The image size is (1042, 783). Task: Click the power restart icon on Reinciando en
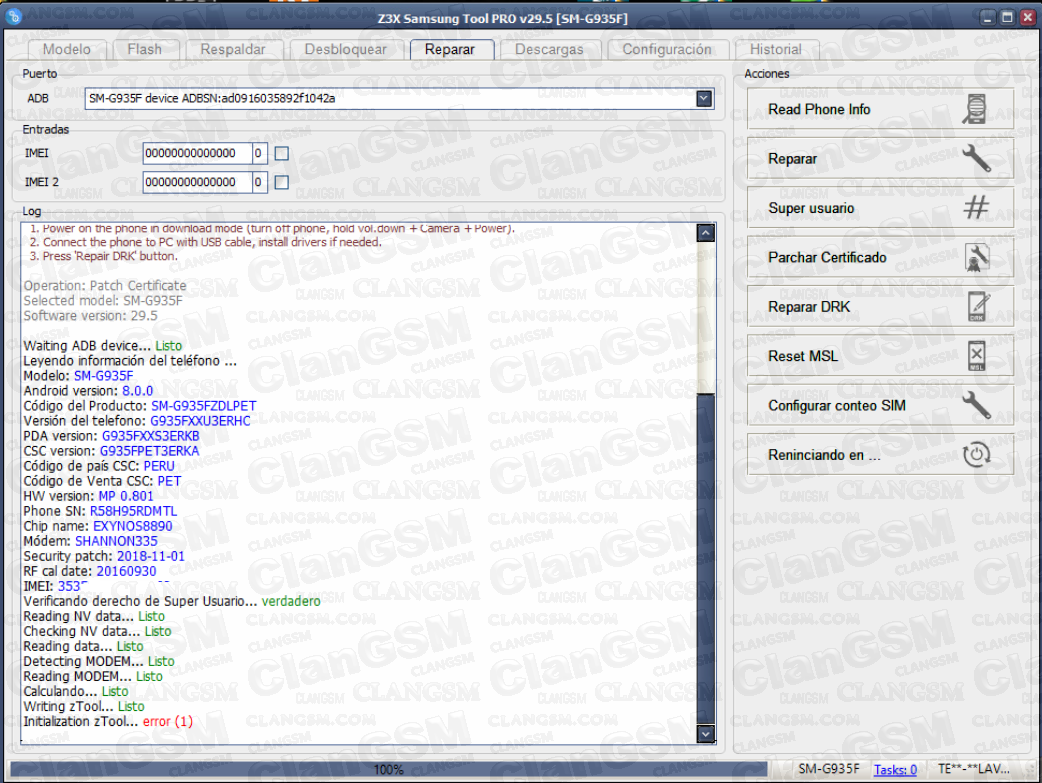coord(976,455)
